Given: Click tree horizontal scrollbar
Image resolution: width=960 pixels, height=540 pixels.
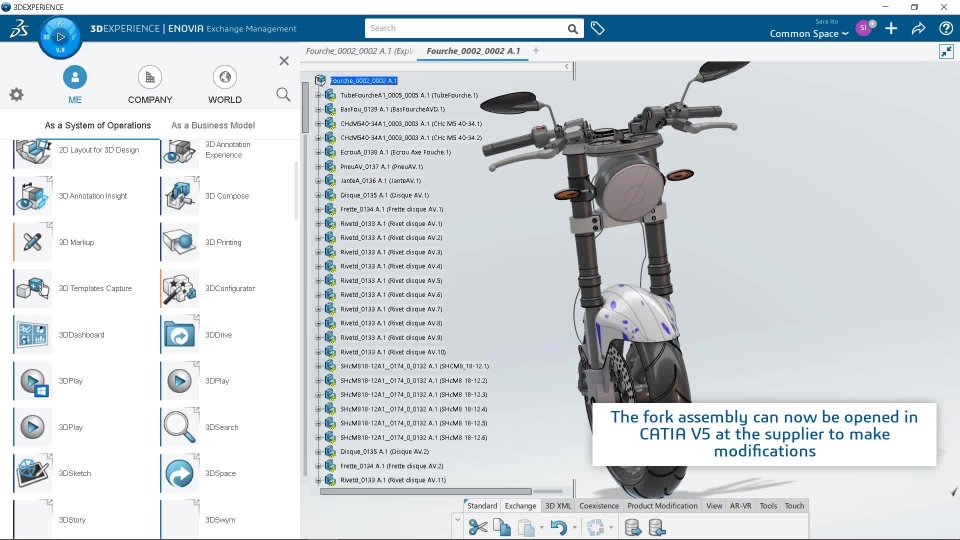Looking at the screenshot, I should (x=426, y=491).
